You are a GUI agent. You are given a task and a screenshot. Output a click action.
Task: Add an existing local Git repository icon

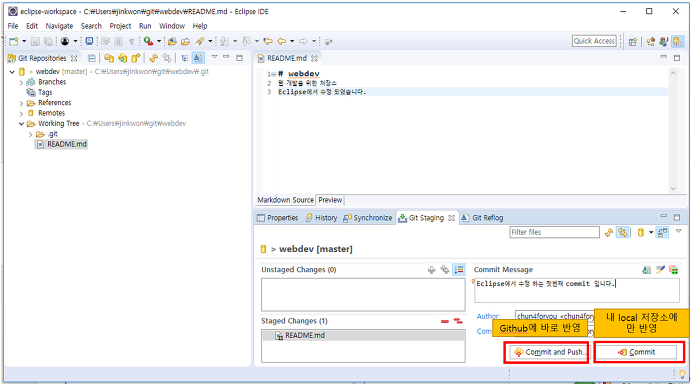(x=109, y=58)
